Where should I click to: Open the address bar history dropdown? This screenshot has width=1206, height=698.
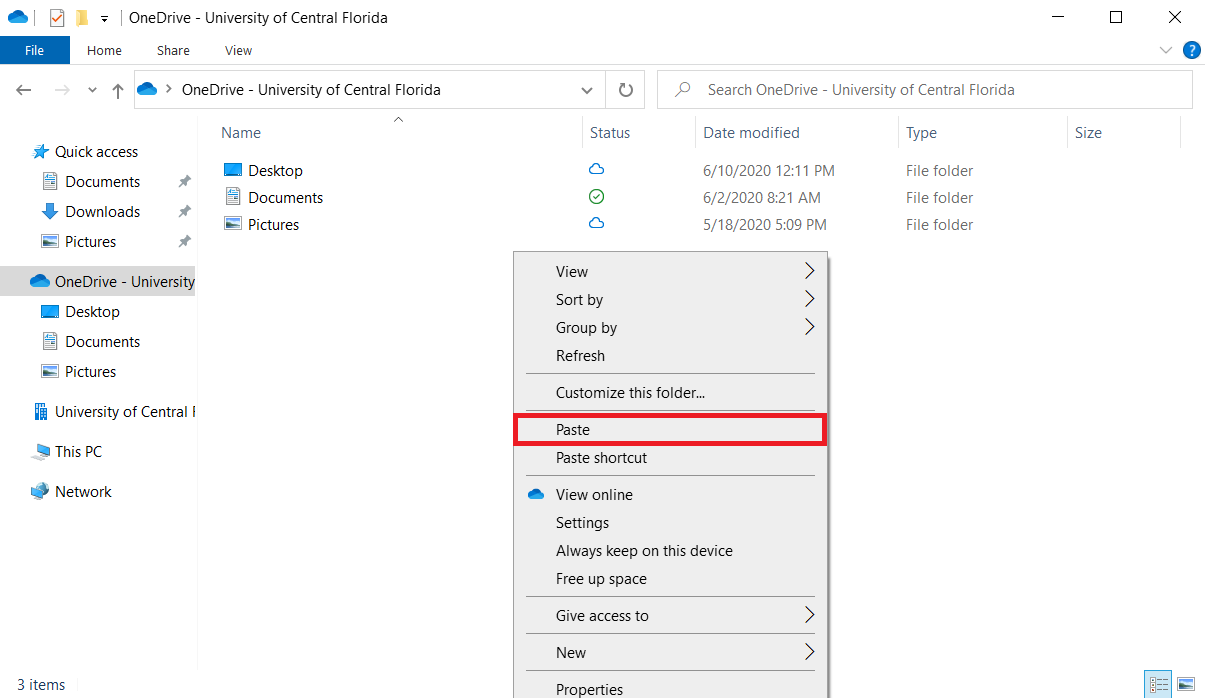587,90
